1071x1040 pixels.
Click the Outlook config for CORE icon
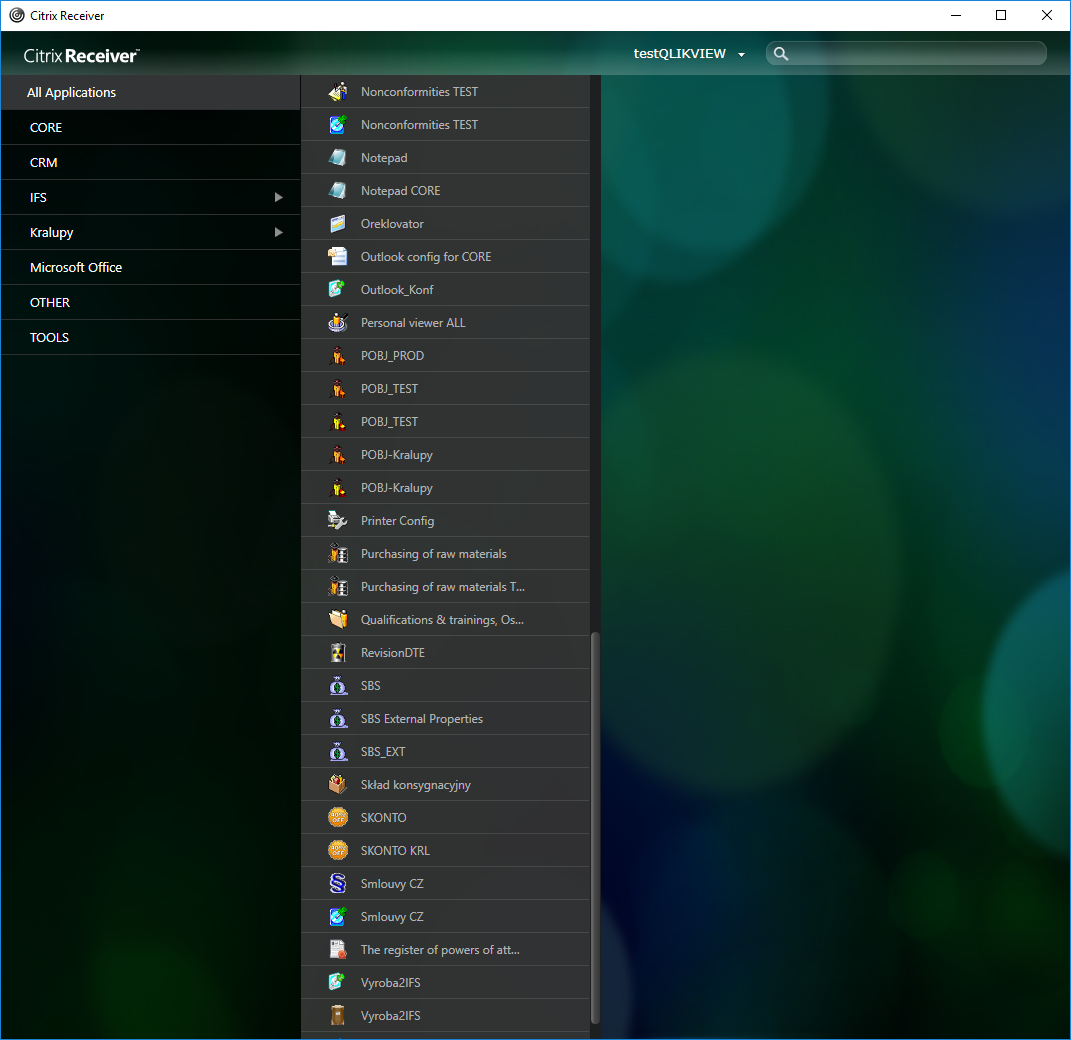point(337,257)
